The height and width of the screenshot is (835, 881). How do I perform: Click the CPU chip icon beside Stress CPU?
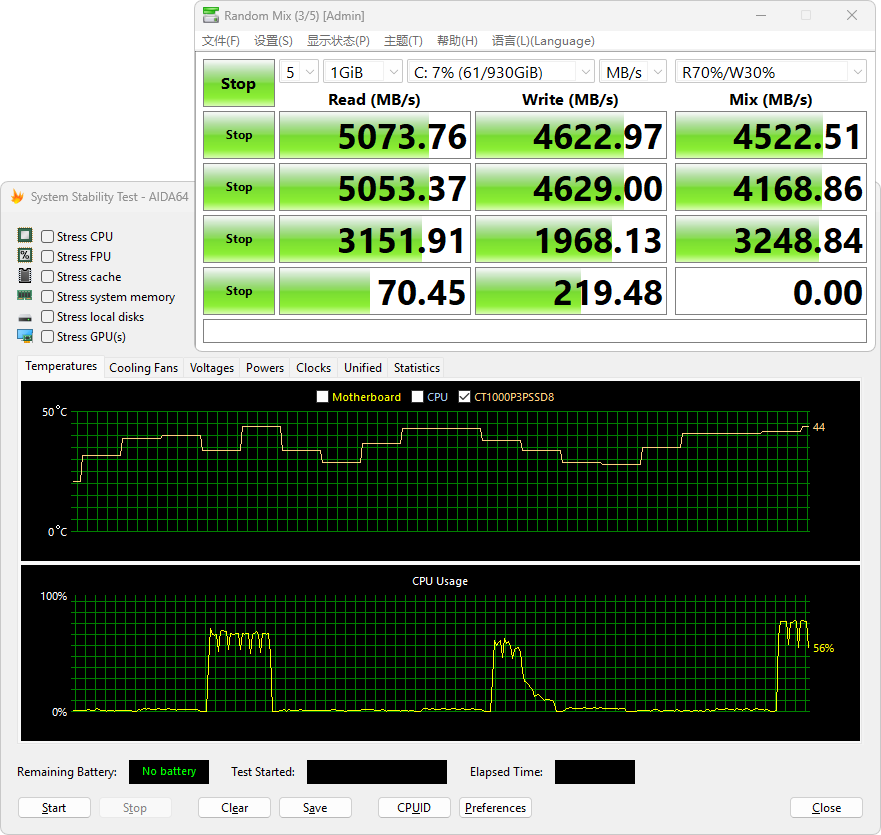tap(25, 235)
